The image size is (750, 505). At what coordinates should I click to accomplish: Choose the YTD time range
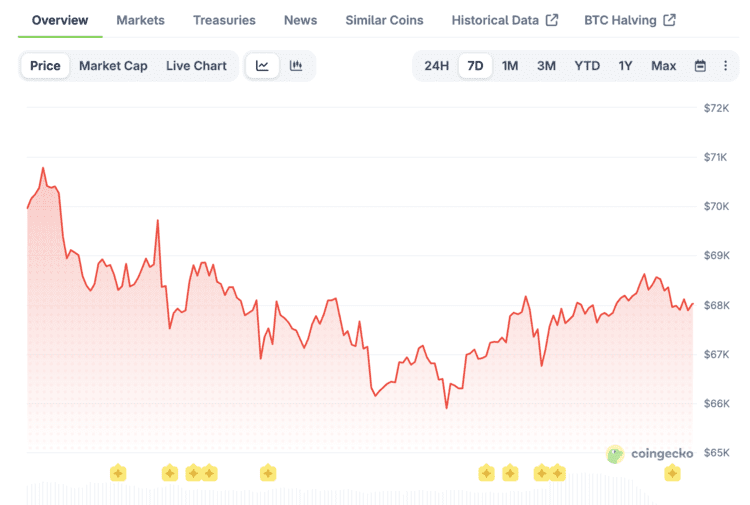click(587, 66)
